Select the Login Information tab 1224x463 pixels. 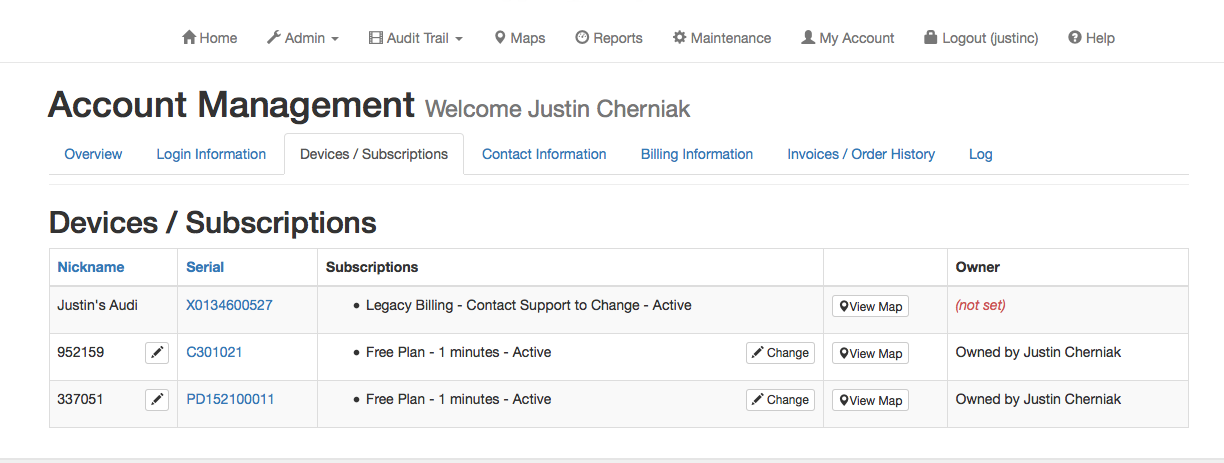pyautogui.click(x=211, y=154)
